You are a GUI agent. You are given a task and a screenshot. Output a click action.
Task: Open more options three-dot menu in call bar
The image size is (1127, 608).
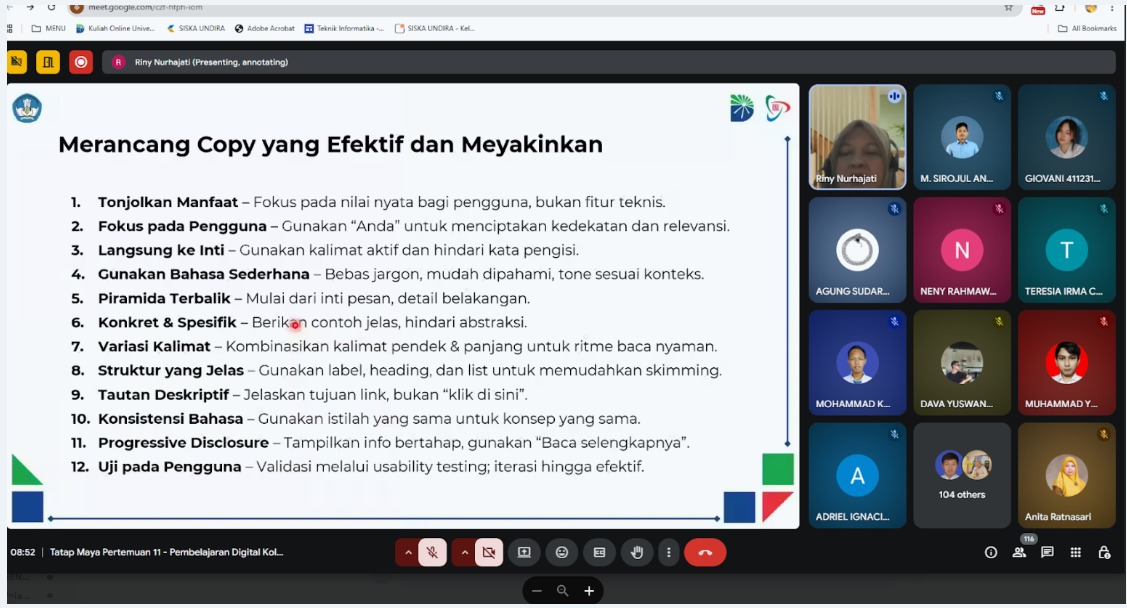point(668,553)
